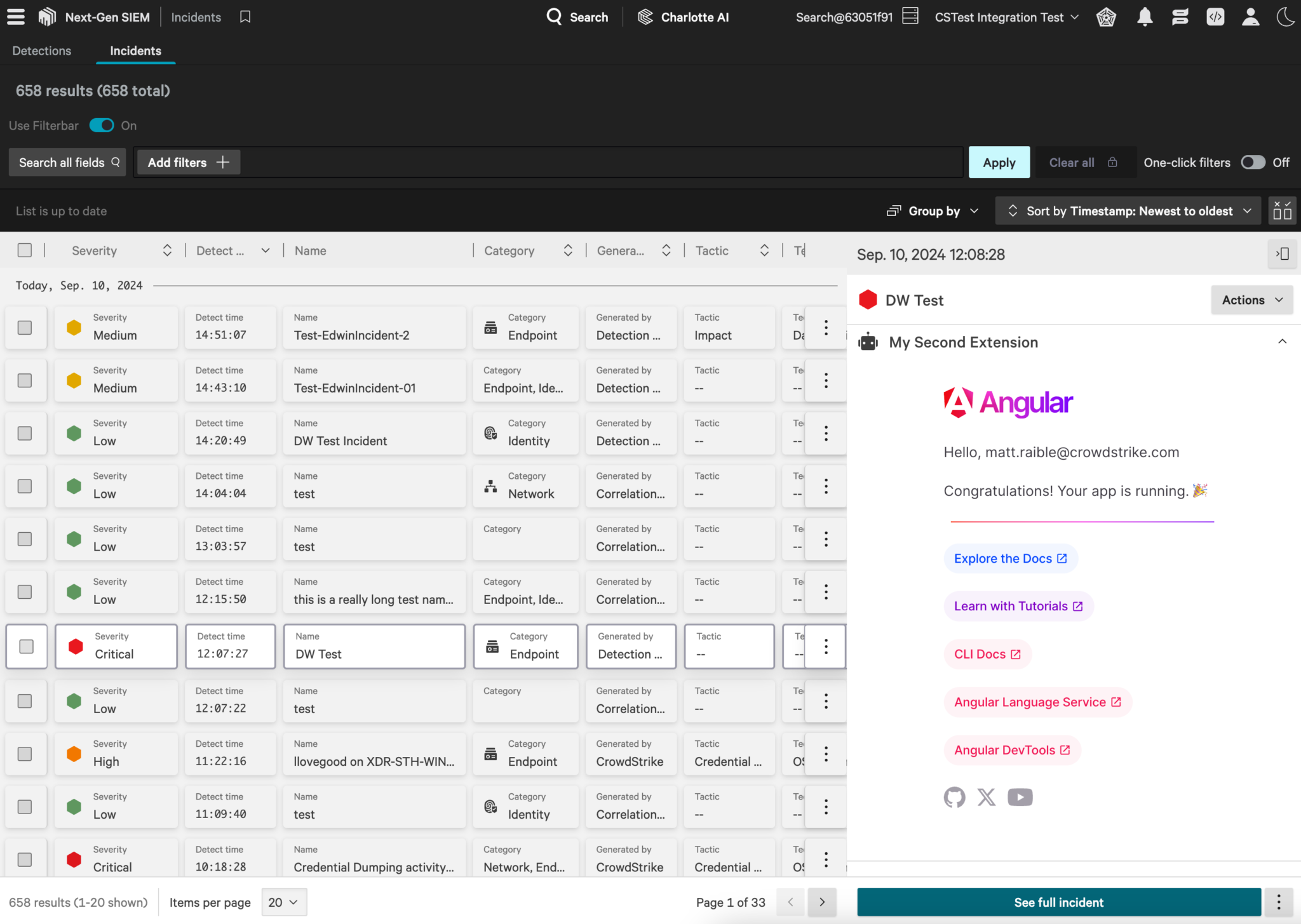The height and width of the screenshot is (924, 1301).
Task: Open the Explore the Docs link
Action: (1010, 558)
